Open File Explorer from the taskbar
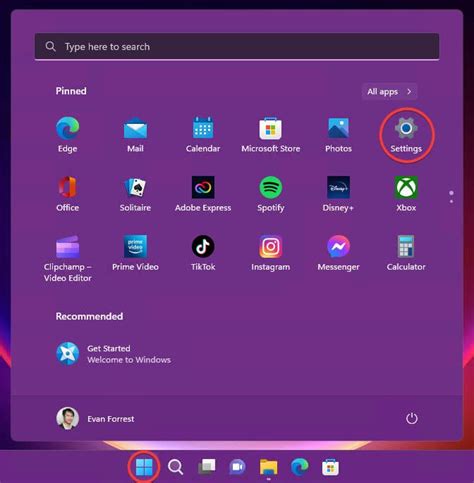The height and width of the screenshot is (483, 474). (x=269, y=467)
